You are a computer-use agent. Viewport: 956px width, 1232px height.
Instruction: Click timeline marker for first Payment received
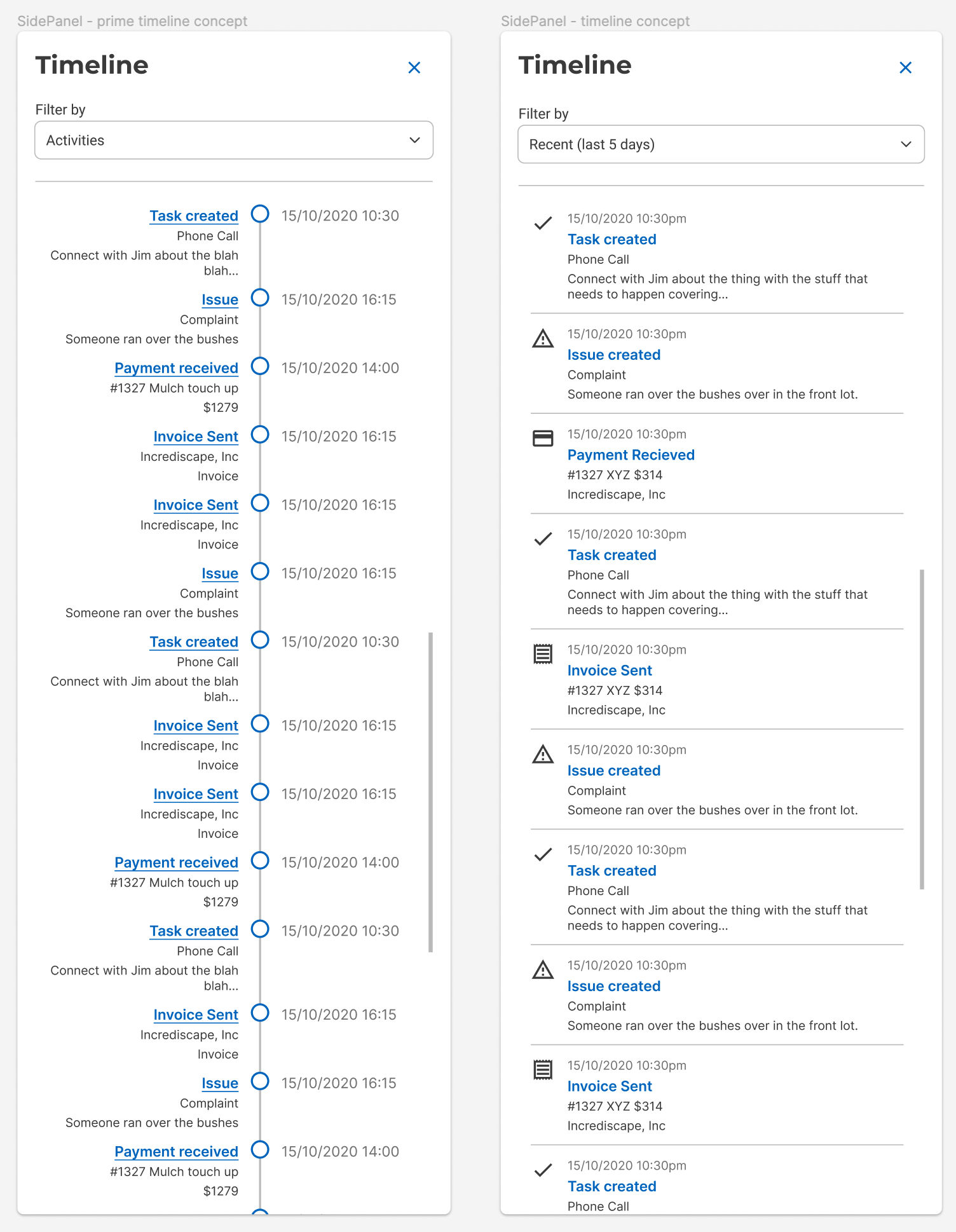click(260, 366)
